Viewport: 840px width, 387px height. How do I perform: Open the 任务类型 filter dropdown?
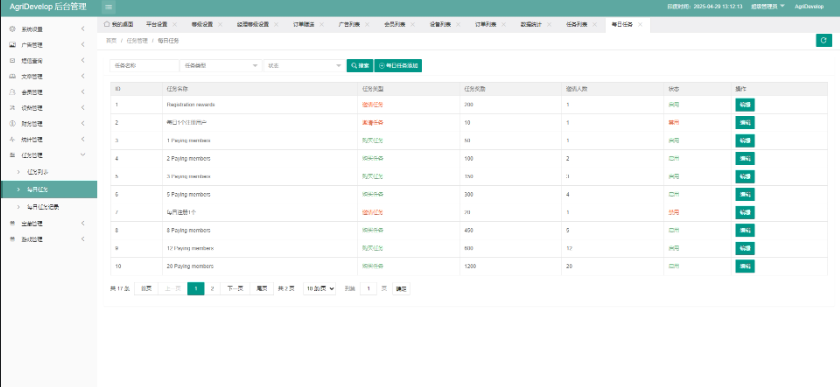[x=221, y=65]
